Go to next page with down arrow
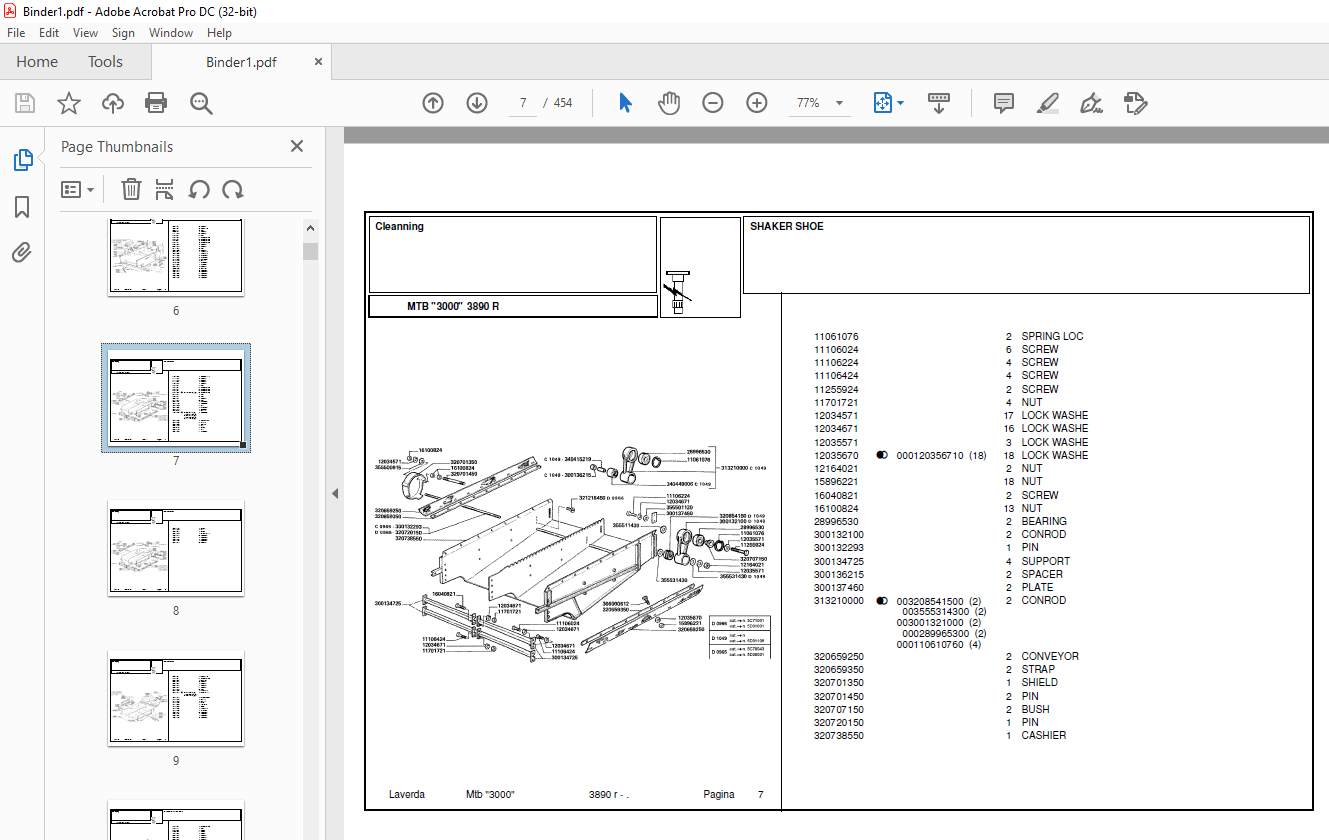This screenshot has width=1329, height=840. [476, 103]
